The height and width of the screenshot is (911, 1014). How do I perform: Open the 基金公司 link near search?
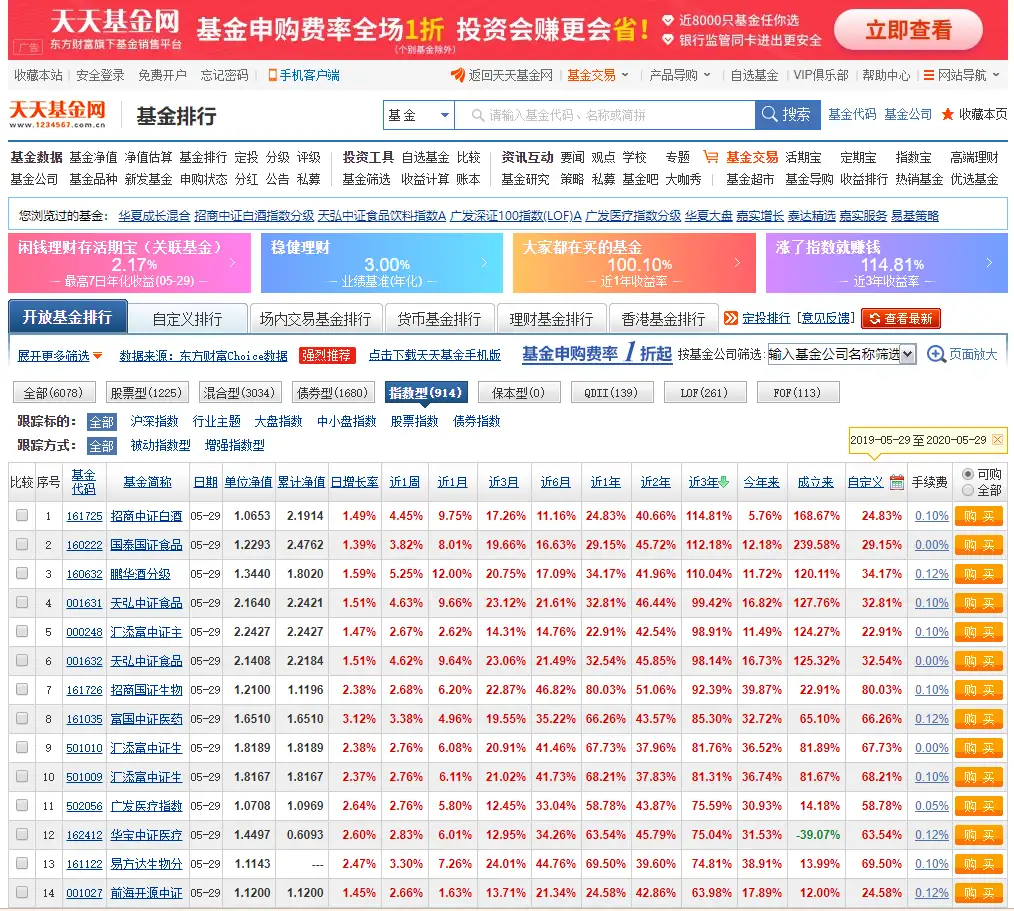click(x=908, y=114)
